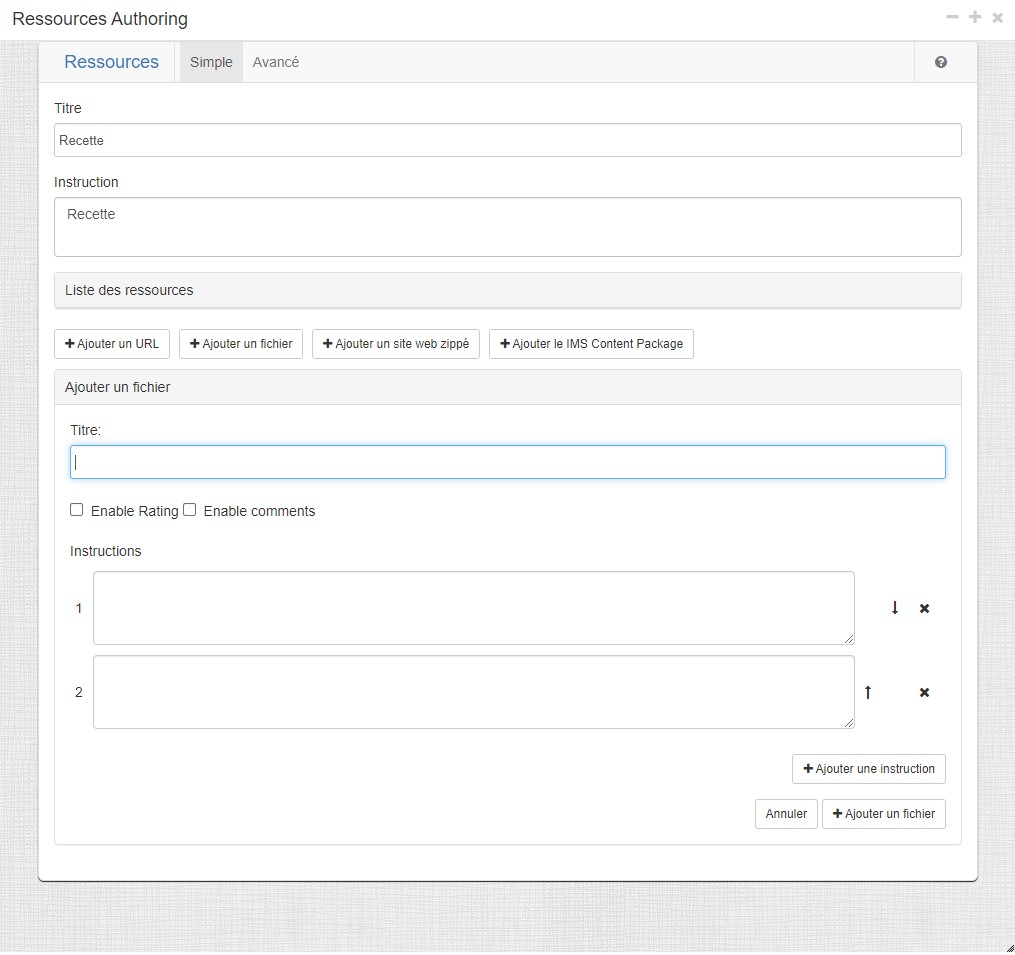Enable the Rating checkbox
Screen dimensions: 1015x955
point(76,510)
